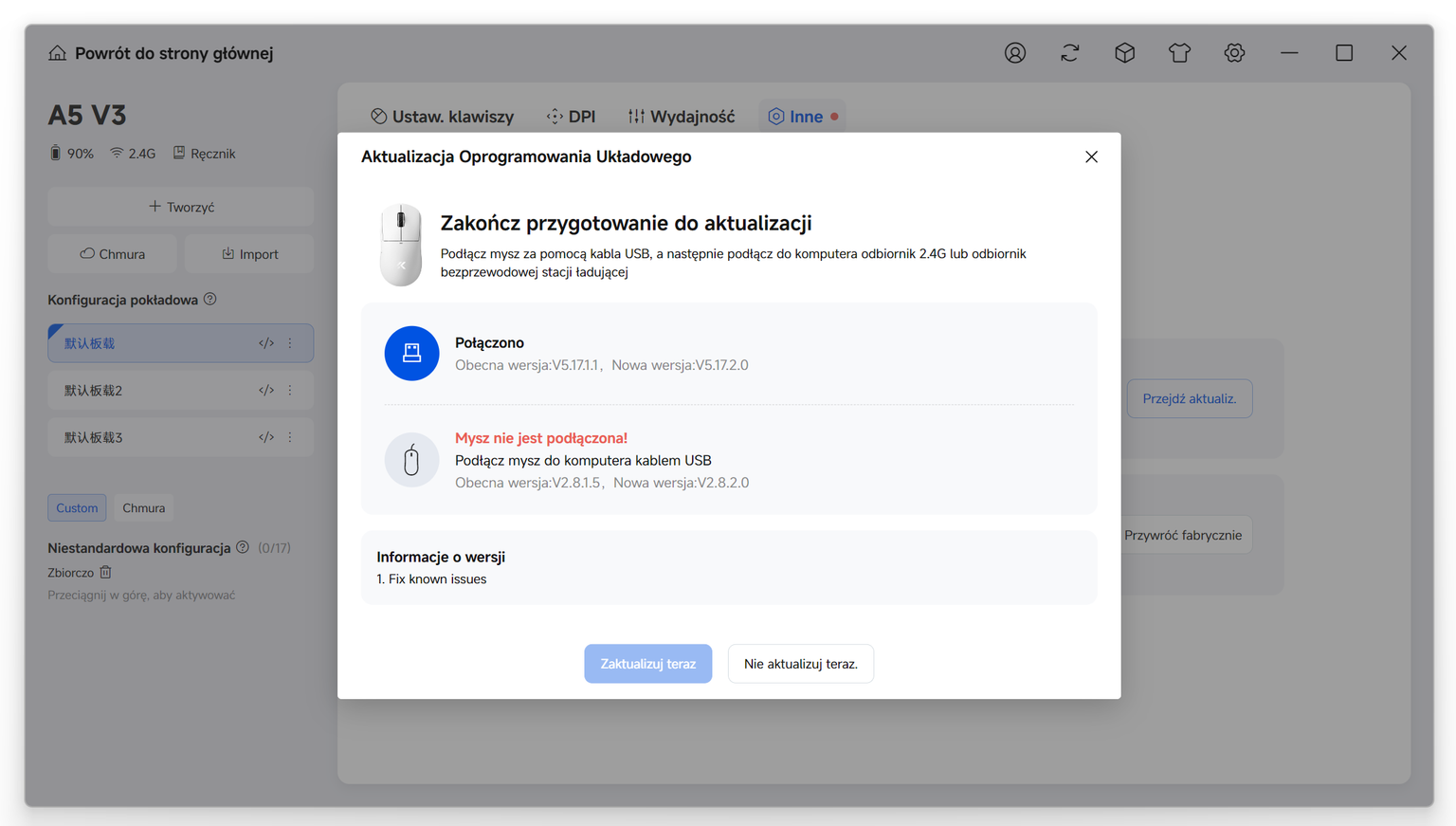The width and height of the screenshot is (1456, 826).
Task: Click Nie aktualizuj teraz button
Action: pyautogui.click(x=801, y=664)
